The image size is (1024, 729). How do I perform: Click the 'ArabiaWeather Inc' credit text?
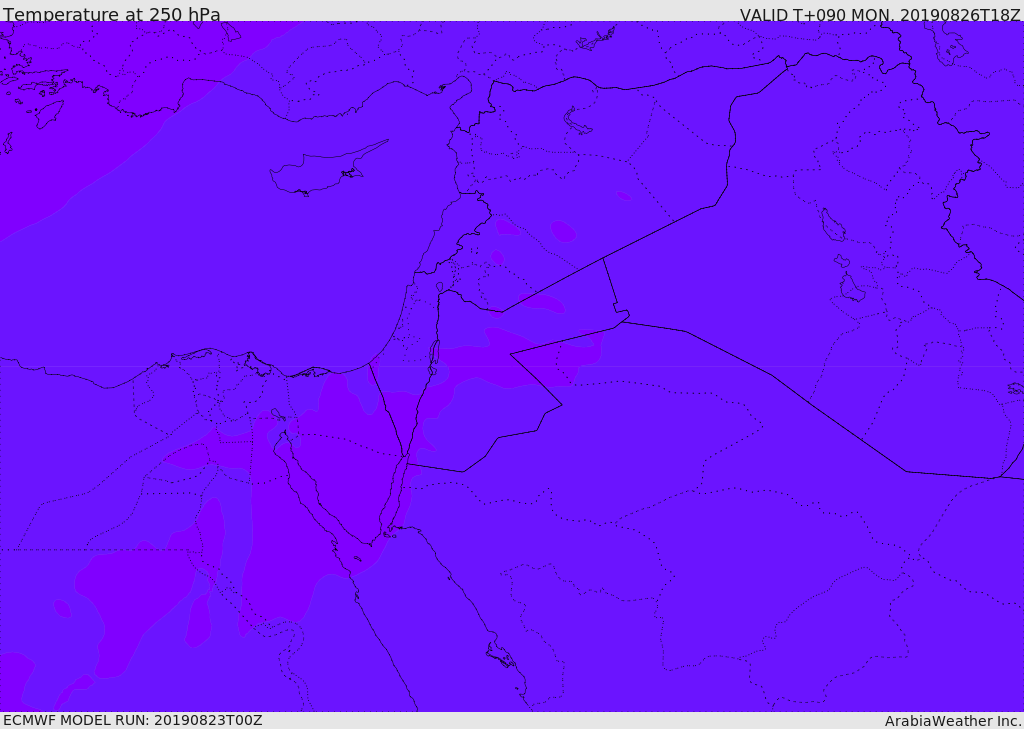953,721
